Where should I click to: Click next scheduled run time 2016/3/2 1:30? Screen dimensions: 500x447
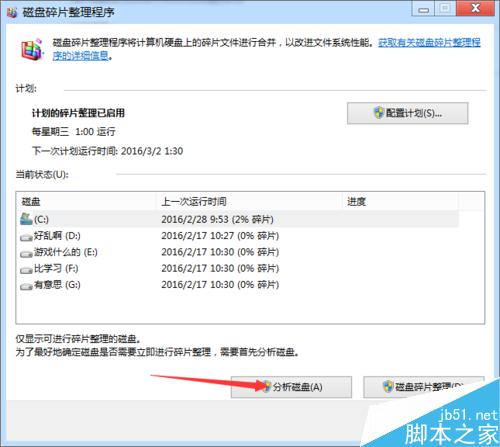tap(152, 151)
